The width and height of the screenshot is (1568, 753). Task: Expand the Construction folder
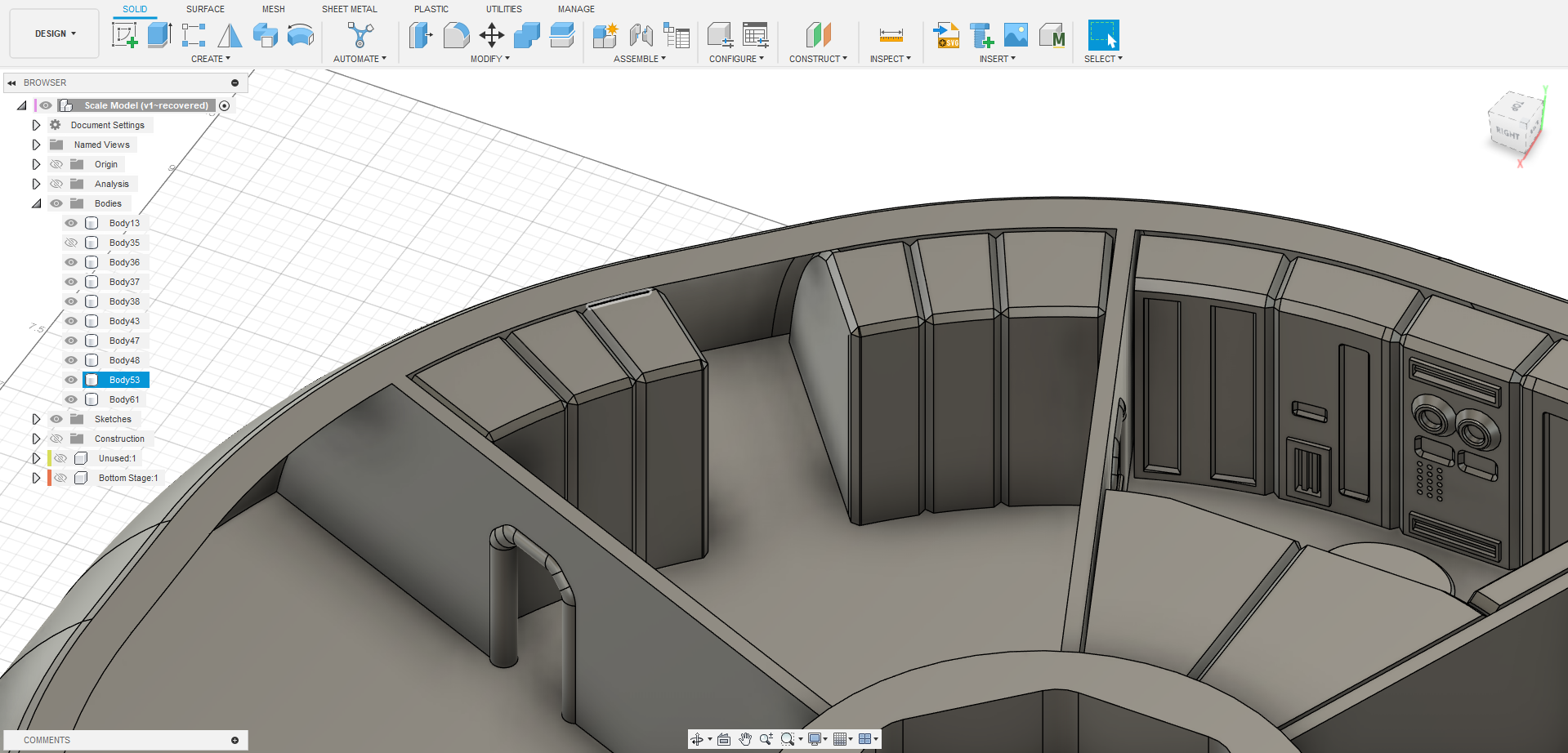[x=36, y=439]
